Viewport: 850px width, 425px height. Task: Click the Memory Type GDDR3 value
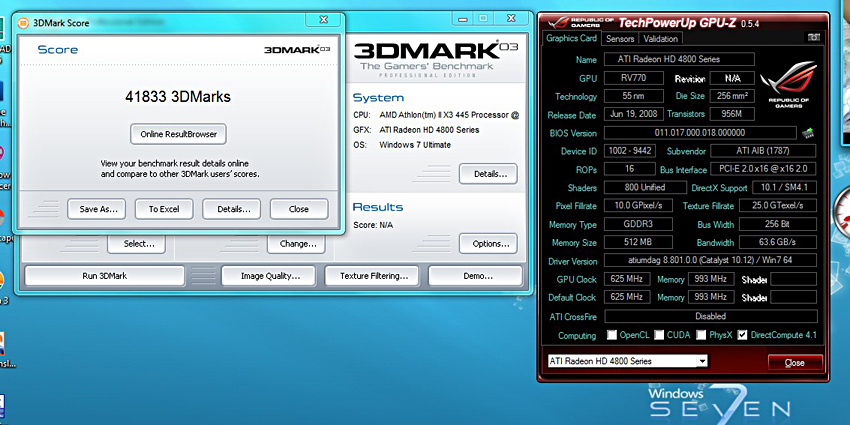point(638,224)
